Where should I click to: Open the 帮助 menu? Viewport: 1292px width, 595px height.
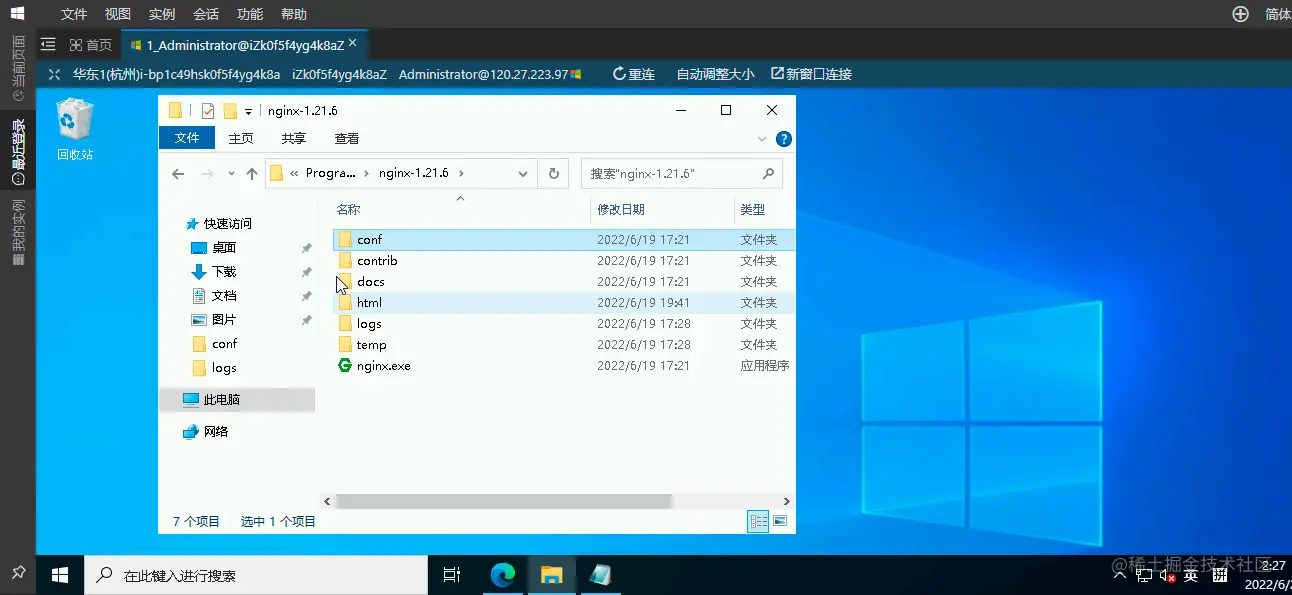294,14
